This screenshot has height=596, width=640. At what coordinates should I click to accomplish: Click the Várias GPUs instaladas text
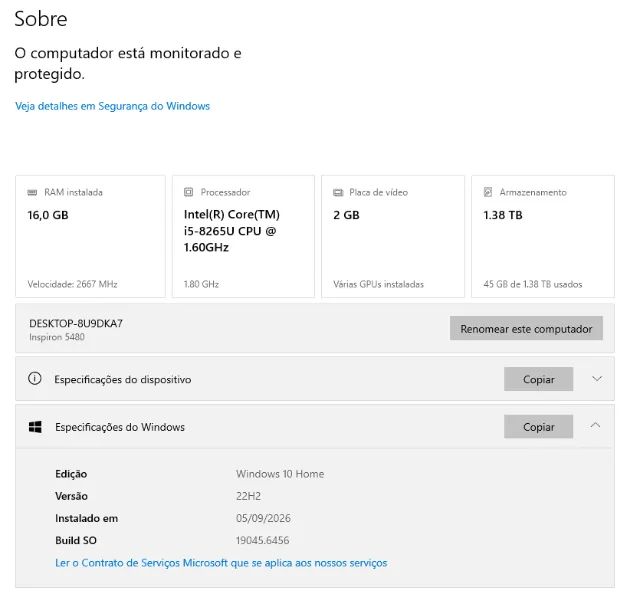point(378,284)
